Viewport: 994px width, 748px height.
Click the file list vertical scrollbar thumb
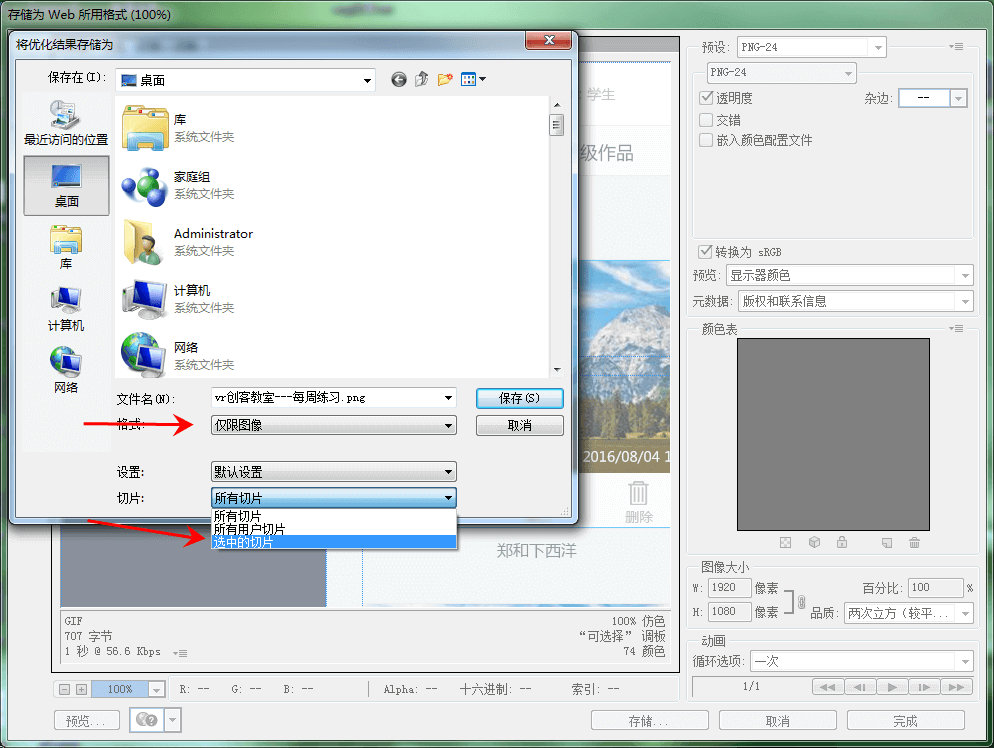coord(557,125)
